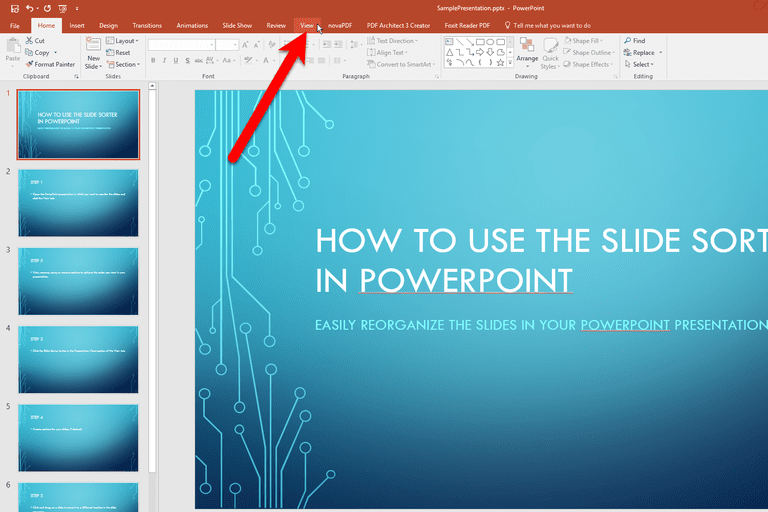Select the Rounded Rectangle shape
The width and height of the screenshot is (768, 512).
[501, 42]
